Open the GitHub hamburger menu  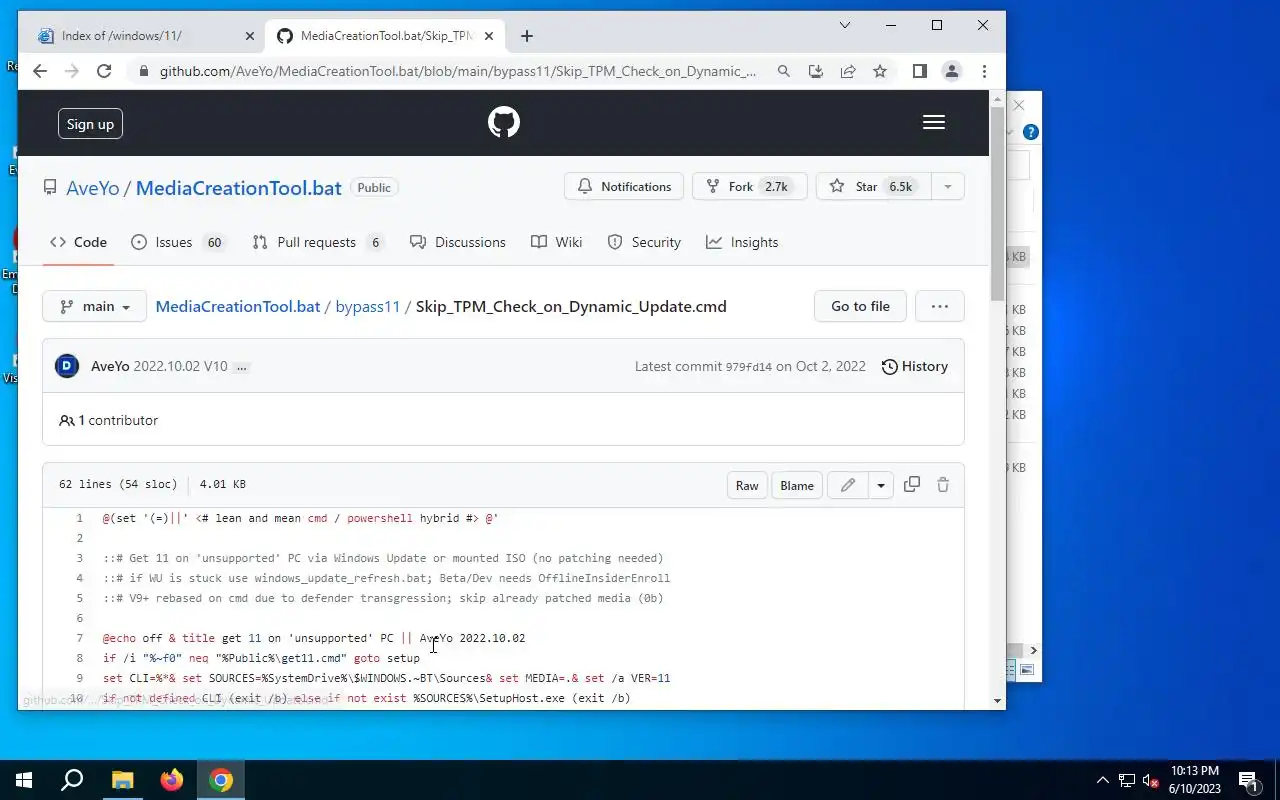point(934,122)
